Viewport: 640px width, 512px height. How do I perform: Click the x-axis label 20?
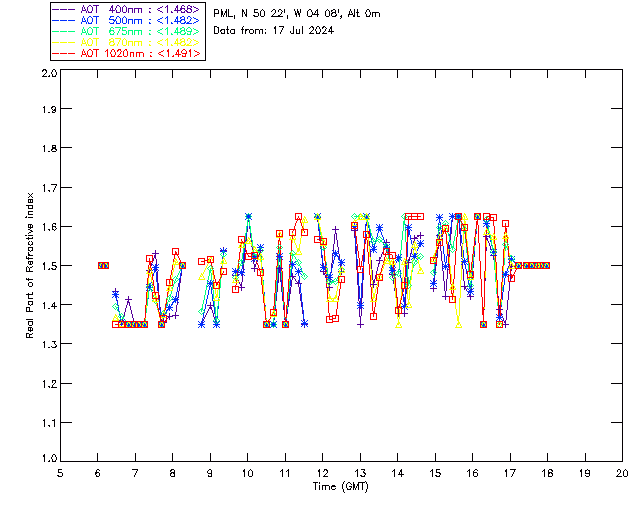tap(622, 473)
